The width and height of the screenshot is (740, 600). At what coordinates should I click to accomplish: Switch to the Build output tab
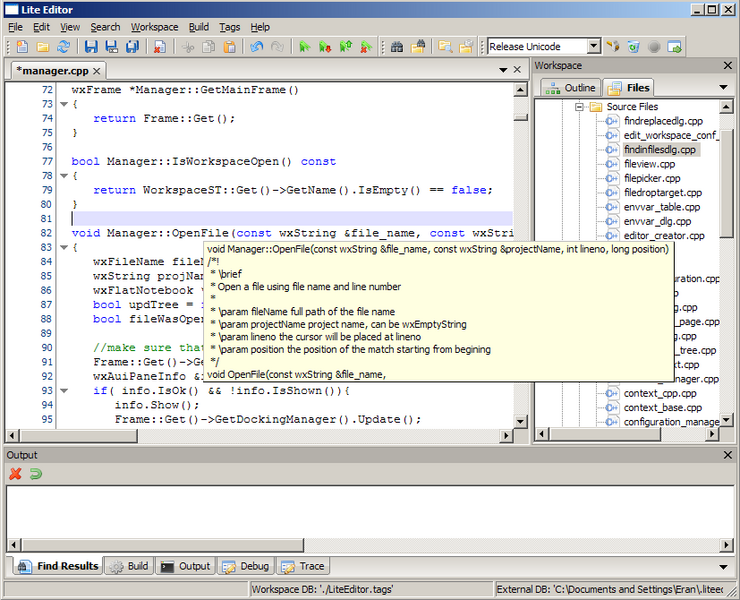(129, 566)
